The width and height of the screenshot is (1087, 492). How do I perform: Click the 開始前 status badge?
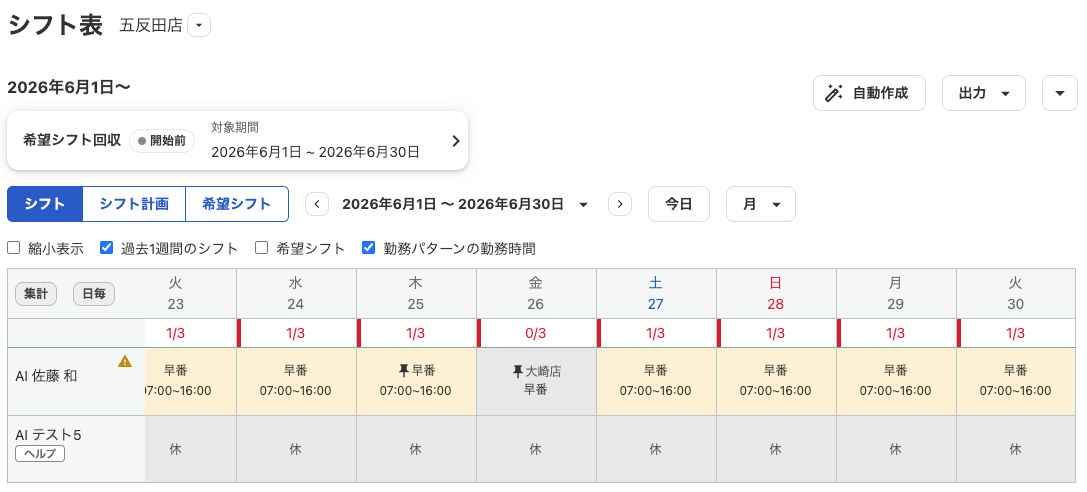click(162, 141)
